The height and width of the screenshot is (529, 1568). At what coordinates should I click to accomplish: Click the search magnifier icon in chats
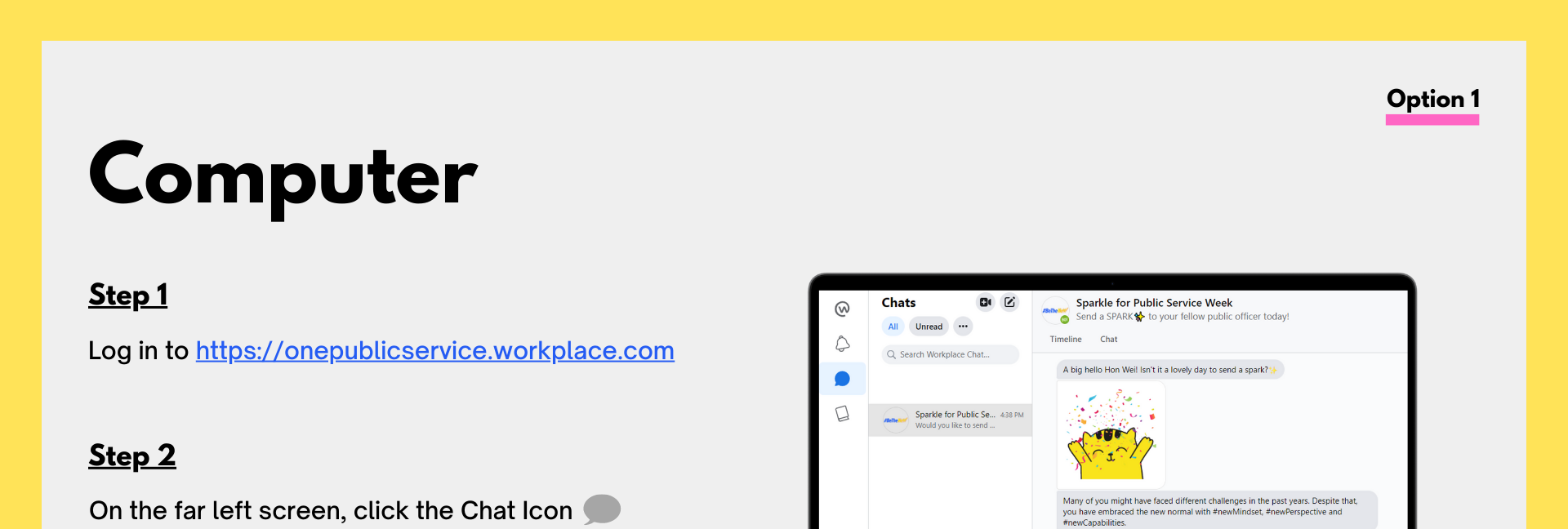891,354
